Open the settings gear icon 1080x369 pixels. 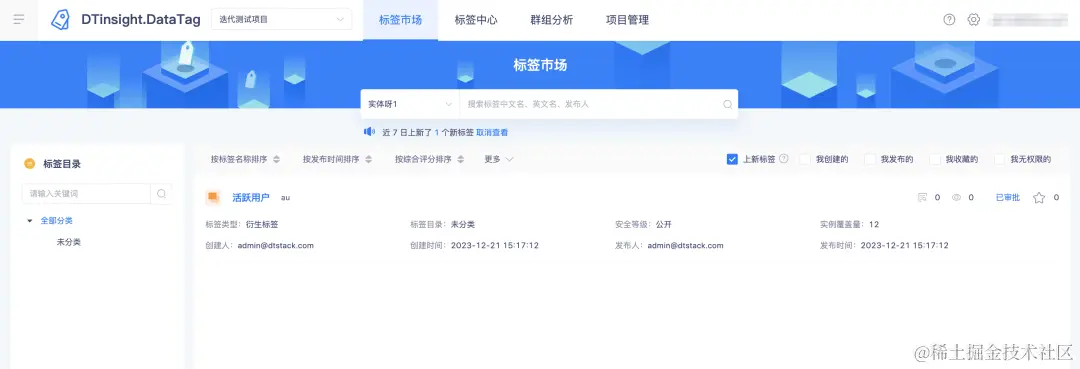click(973, 19)
